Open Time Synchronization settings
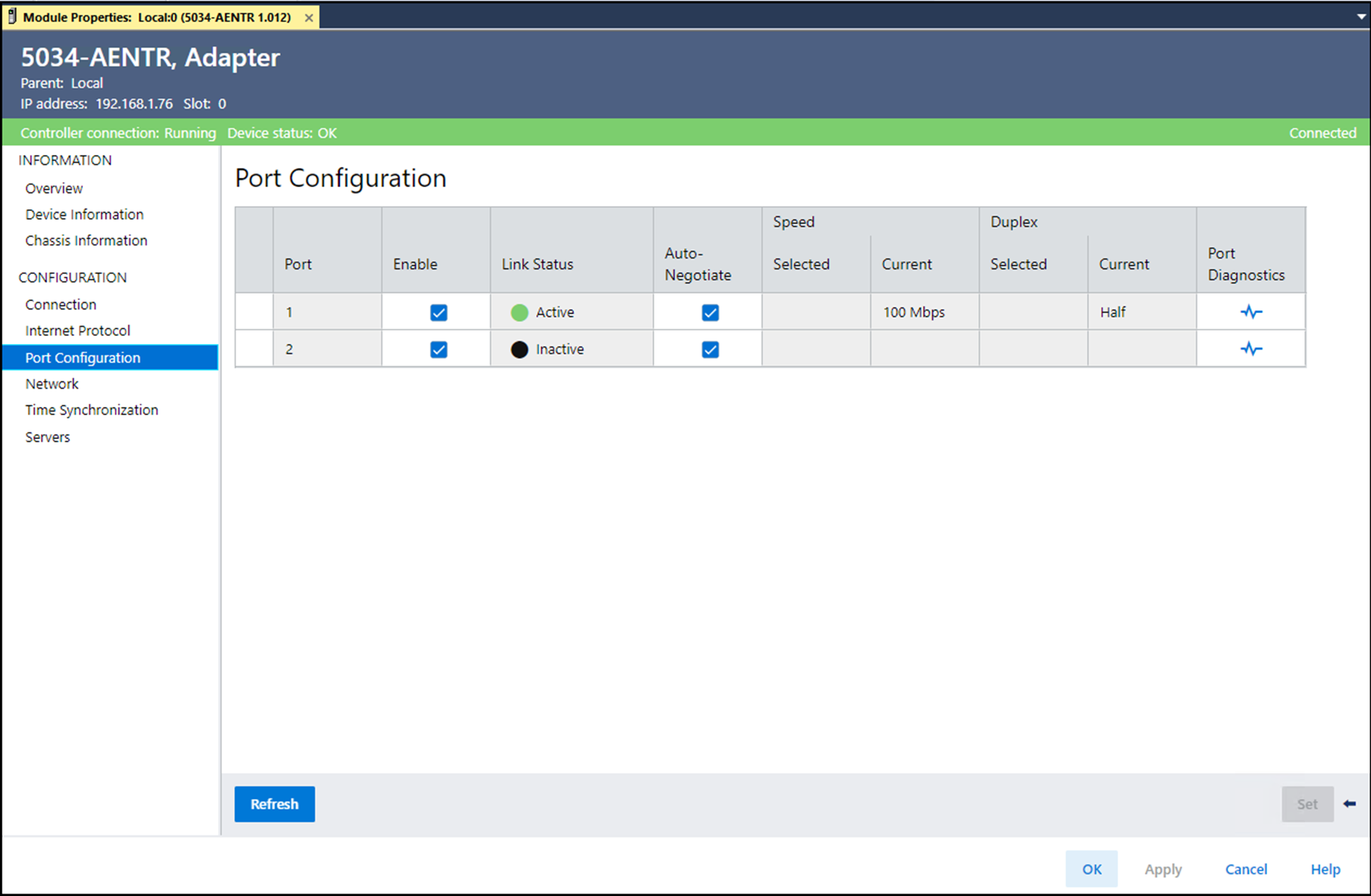 [x=91, y=410]
